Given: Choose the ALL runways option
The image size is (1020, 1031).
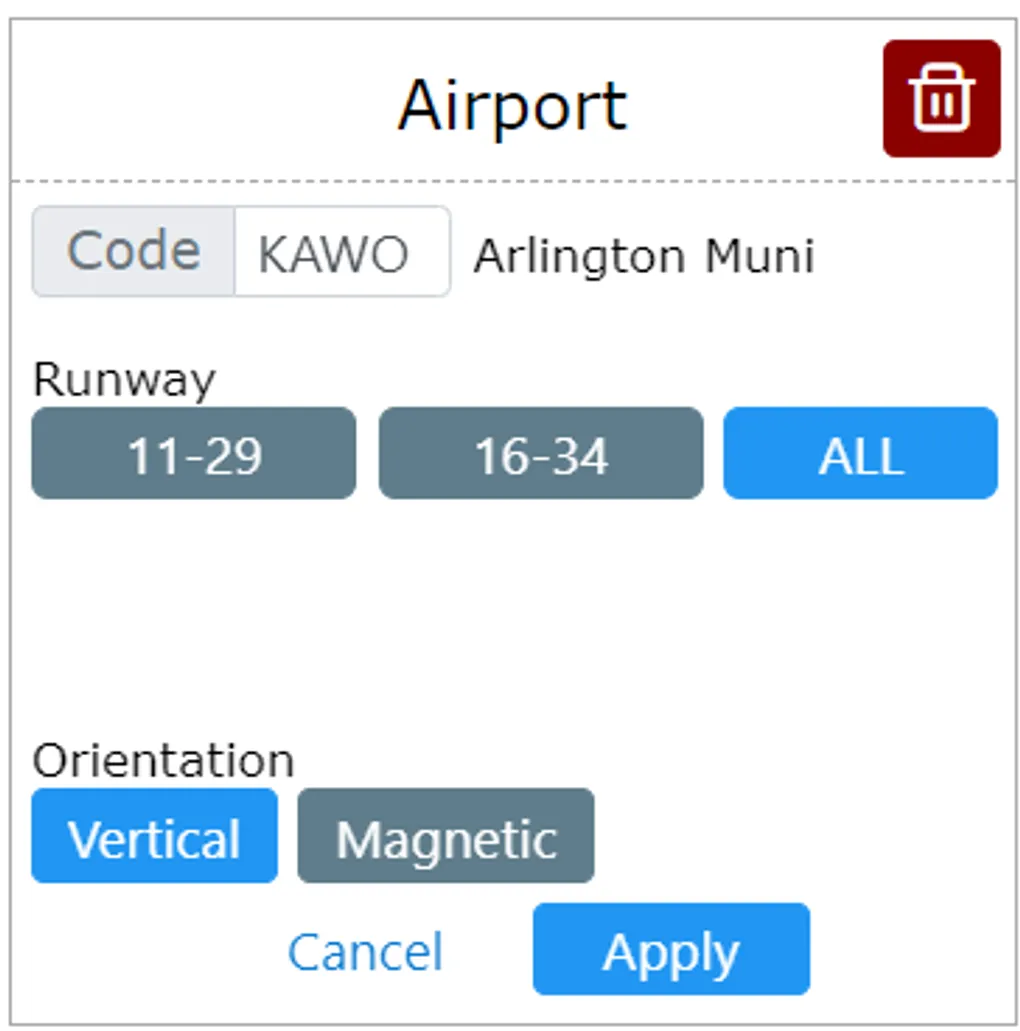Looking at the screenshot, I should coord(860,453).
